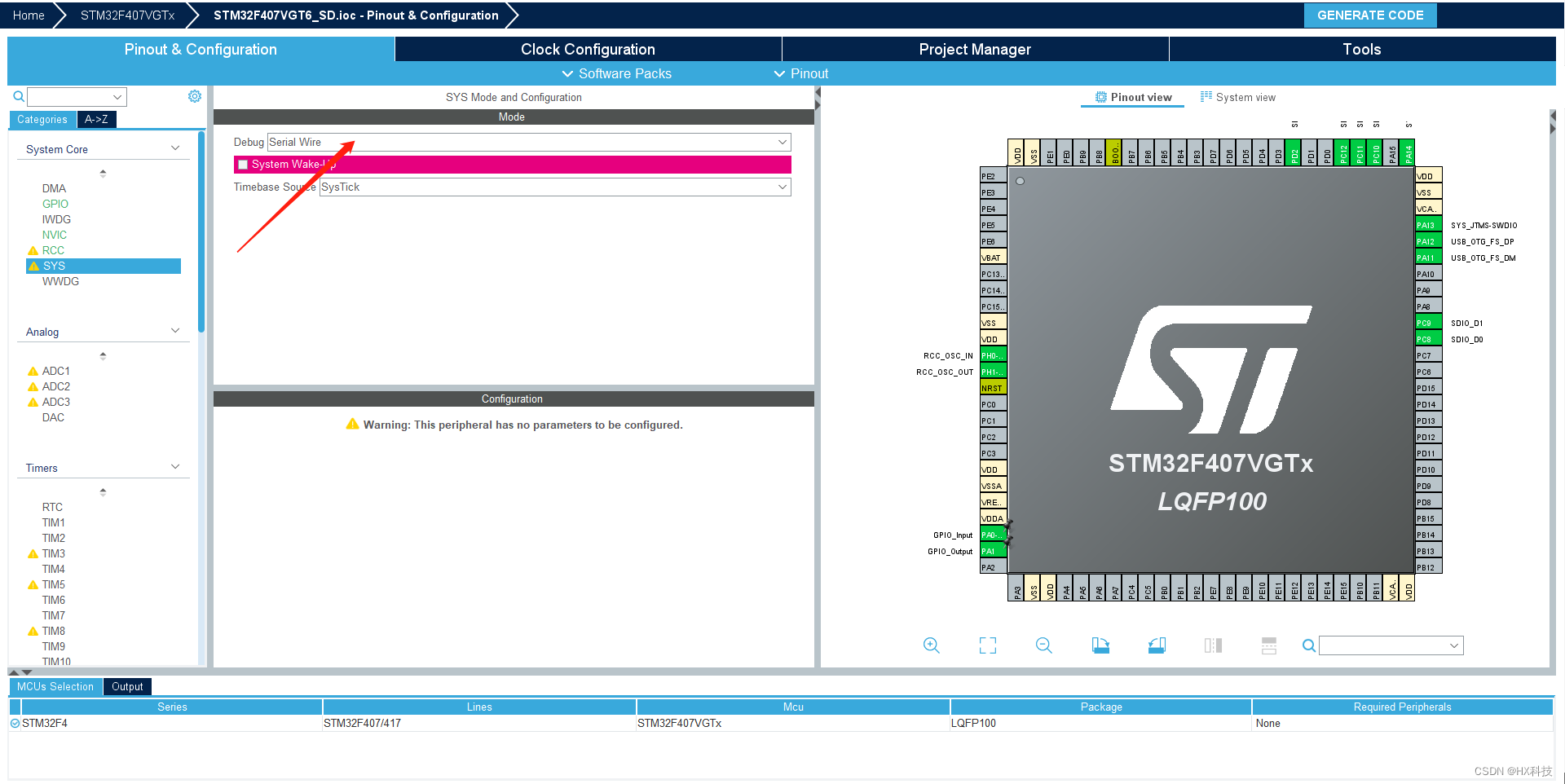This screenshot has height=784, width=1565.
Task: Zoom in on the pinout view
Action: (931, 645)
